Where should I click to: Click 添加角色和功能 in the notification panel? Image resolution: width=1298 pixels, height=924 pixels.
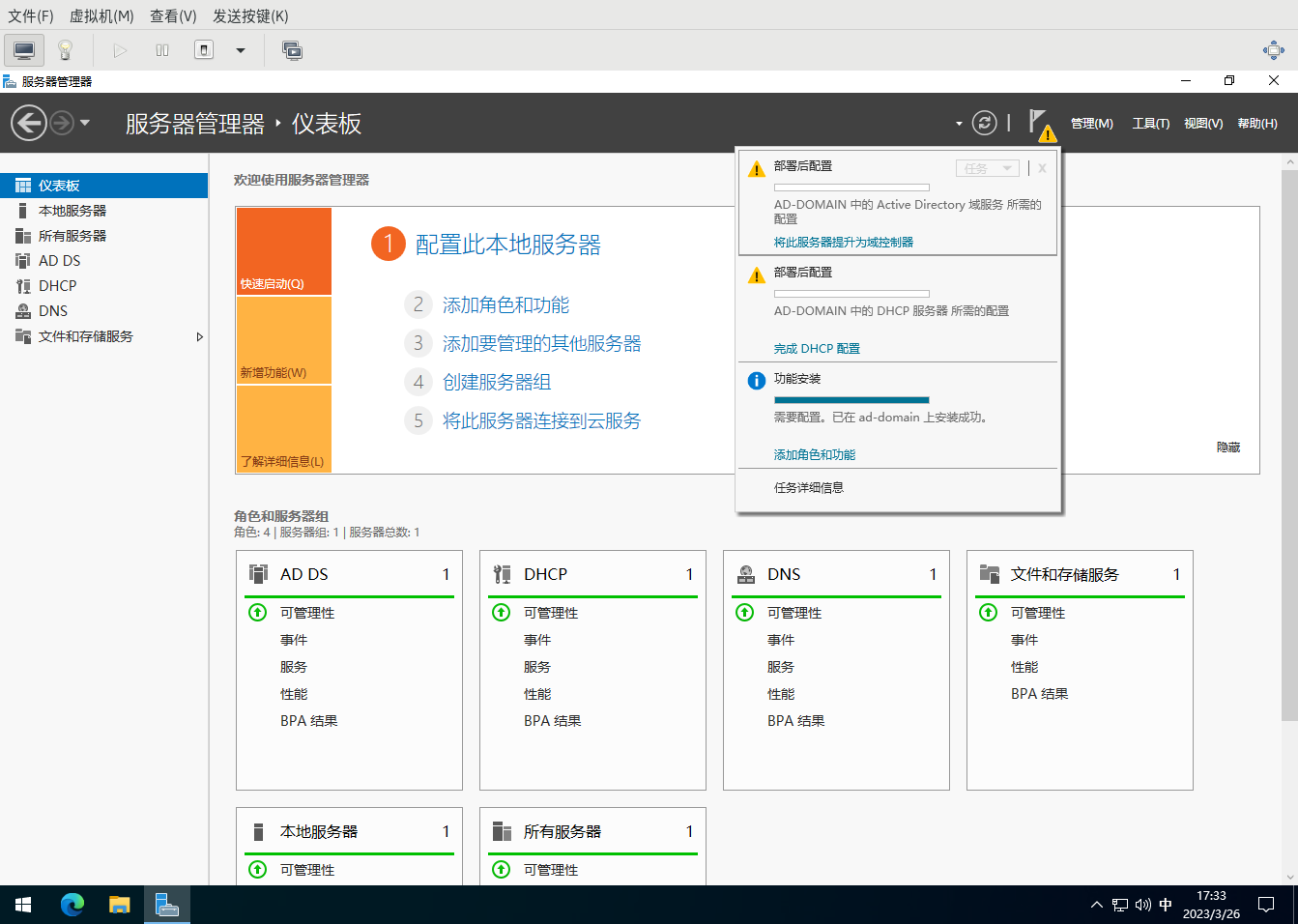point(815,455)
